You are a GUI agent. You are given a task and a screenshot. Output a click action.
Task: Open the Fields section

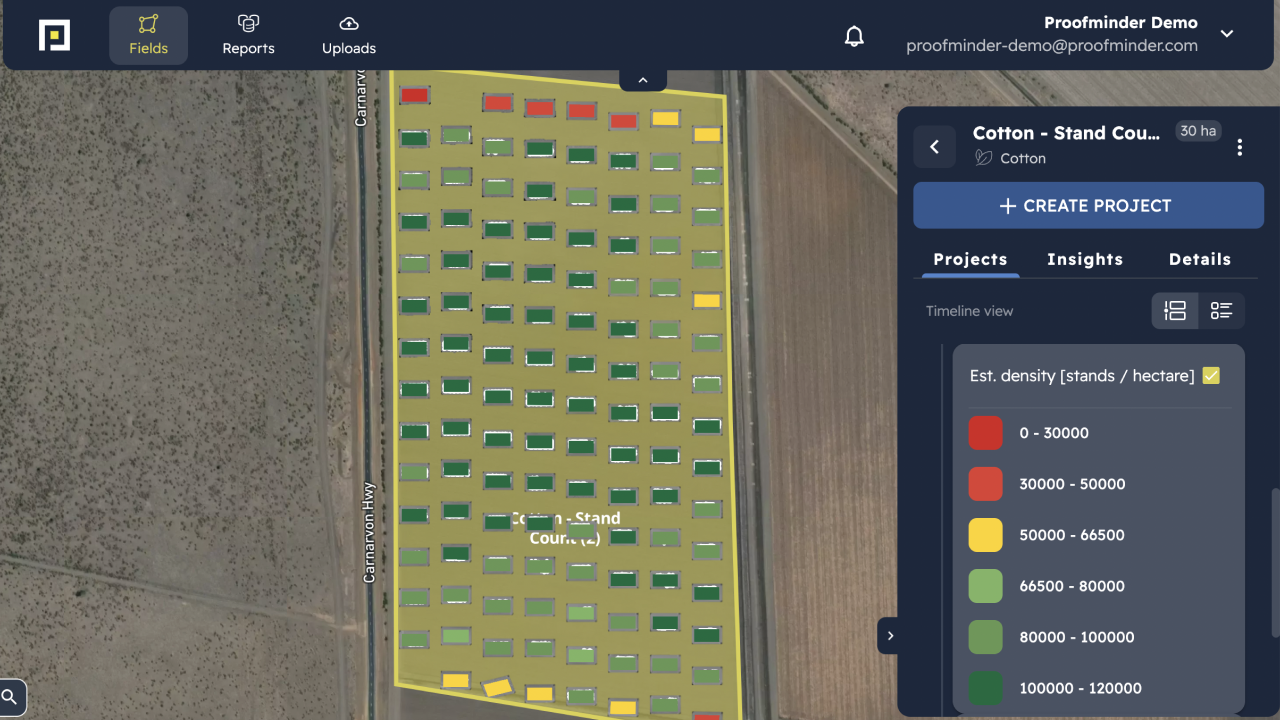(148, 36)
